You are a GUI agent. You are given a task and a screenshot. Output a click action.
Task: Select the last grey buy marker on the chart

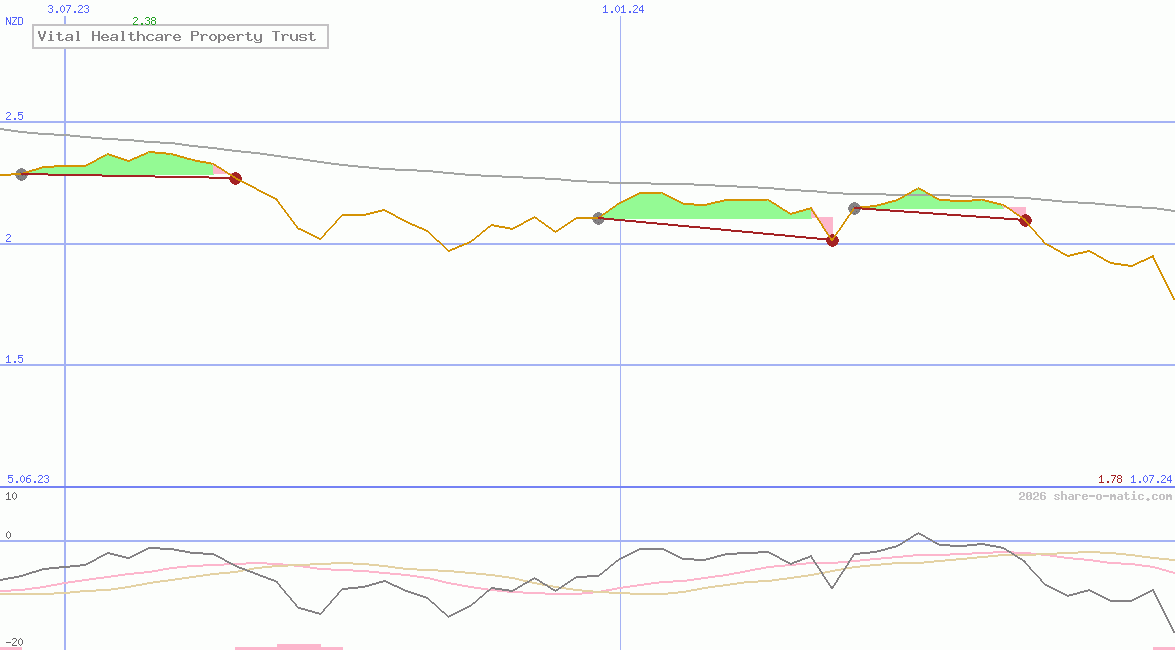coord(854,208)
